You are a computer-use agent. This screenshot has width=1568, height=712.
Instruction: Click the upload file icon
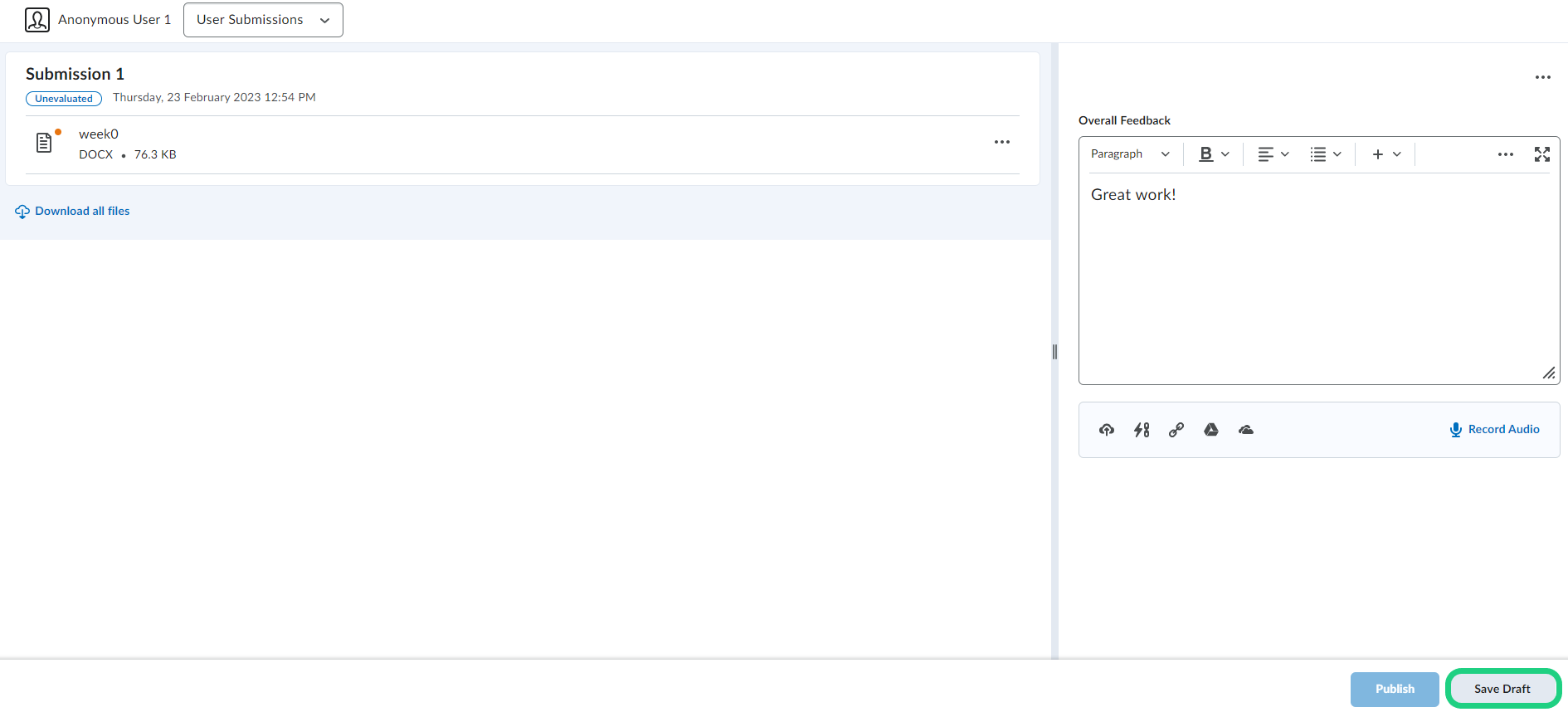click(1107, 430)
